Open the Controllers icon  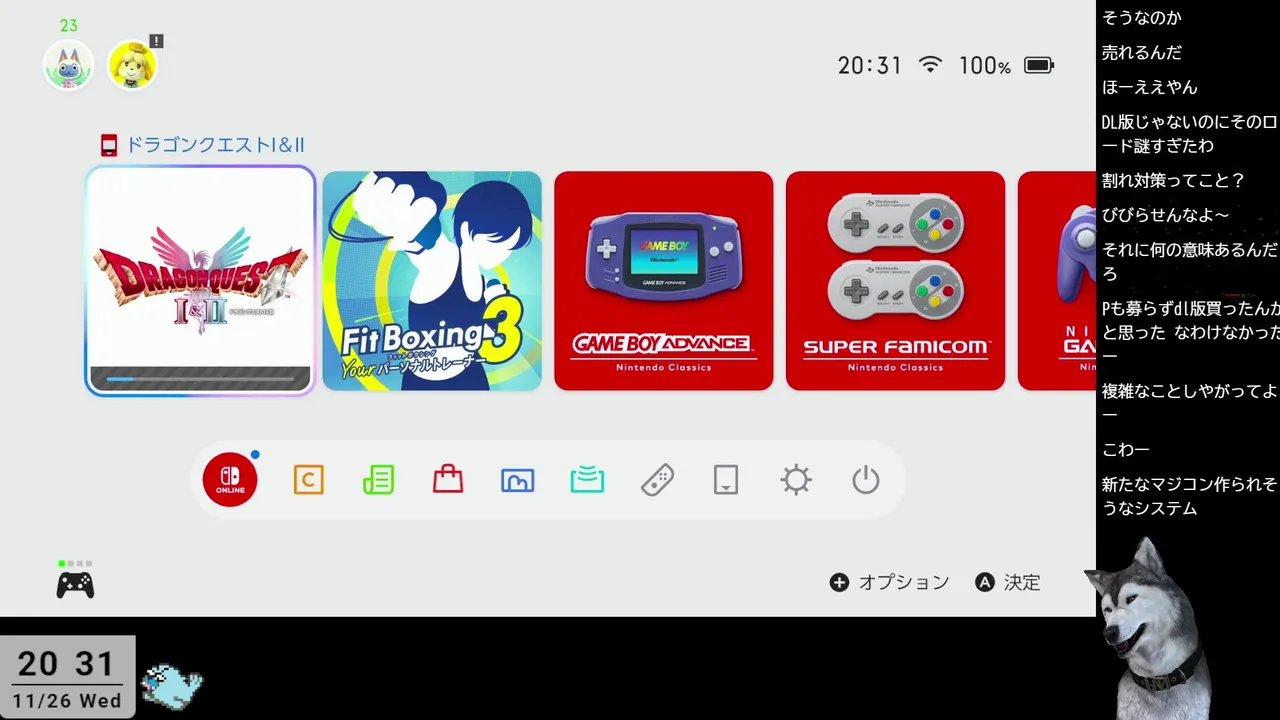(x=657, y=480)
